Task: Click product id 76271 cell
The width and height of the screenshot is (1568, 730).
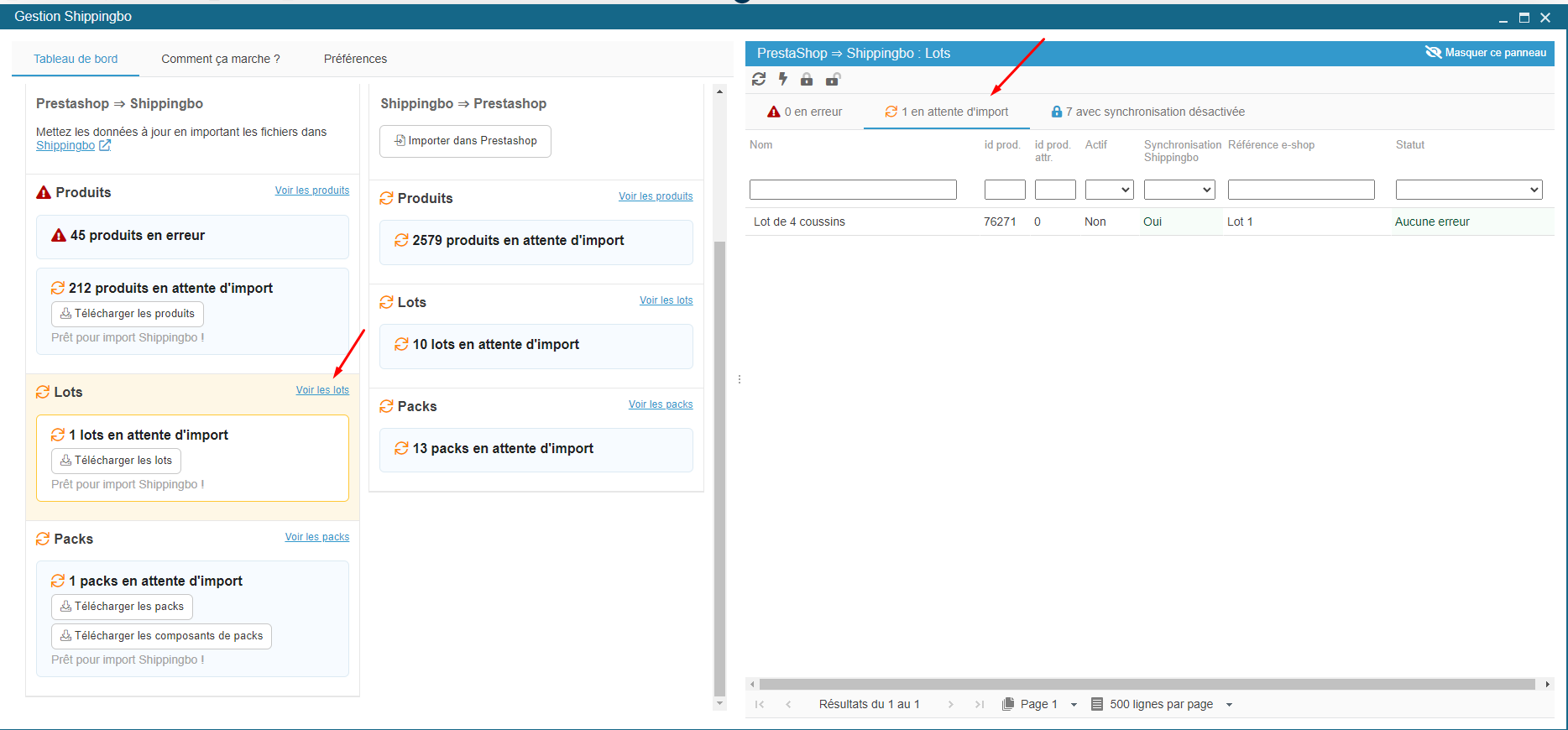Action: pyautogui.click(x=1000, y=222)
